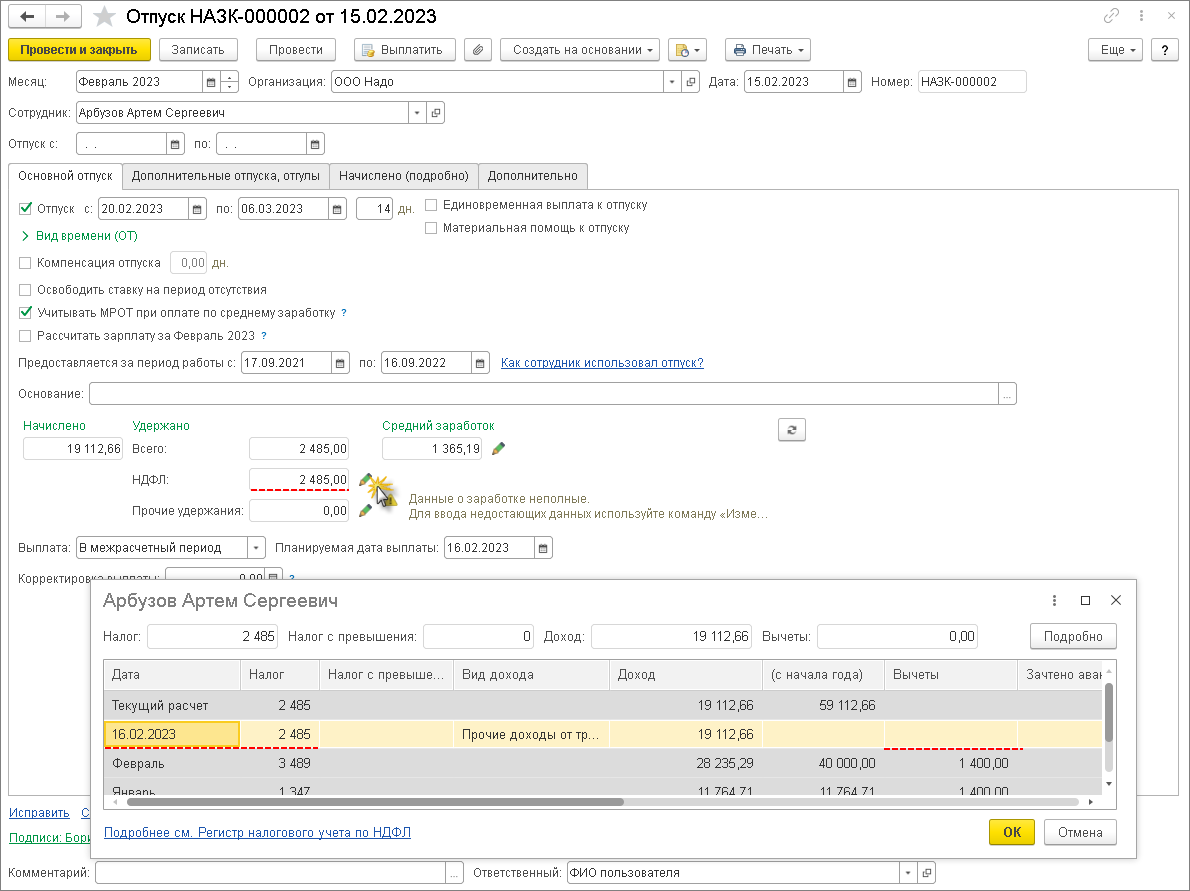Open three-dot menu in main title bar

pyautogui.click(x=1141, y=16)
